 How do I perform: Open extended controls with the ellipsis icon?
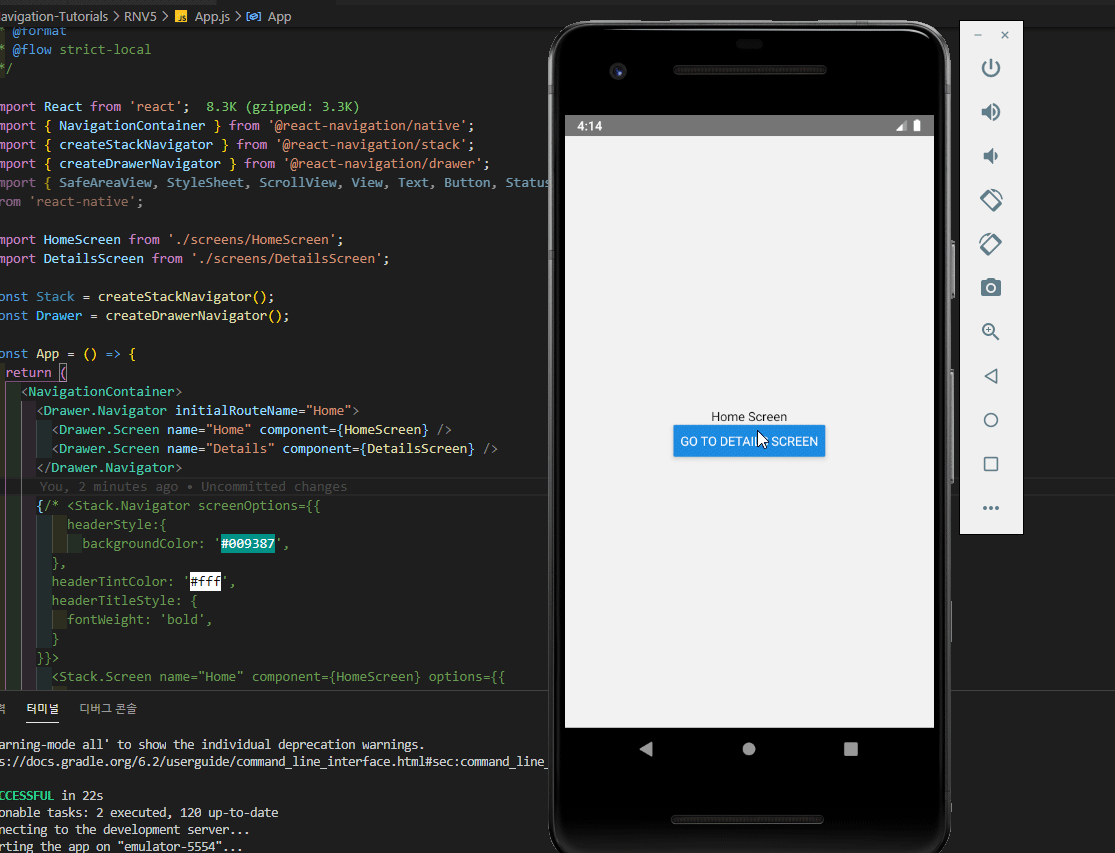click(x=991, y=508)
